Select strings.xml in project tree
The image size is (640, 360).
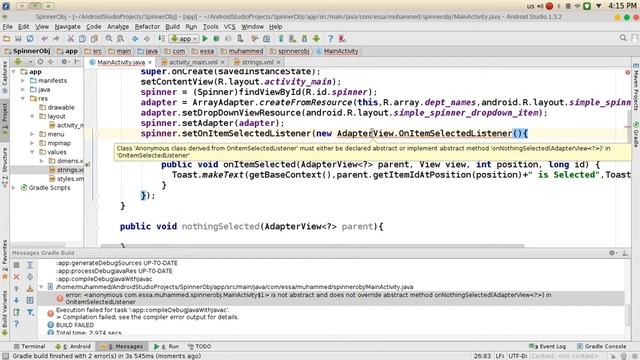pos(66,170)
